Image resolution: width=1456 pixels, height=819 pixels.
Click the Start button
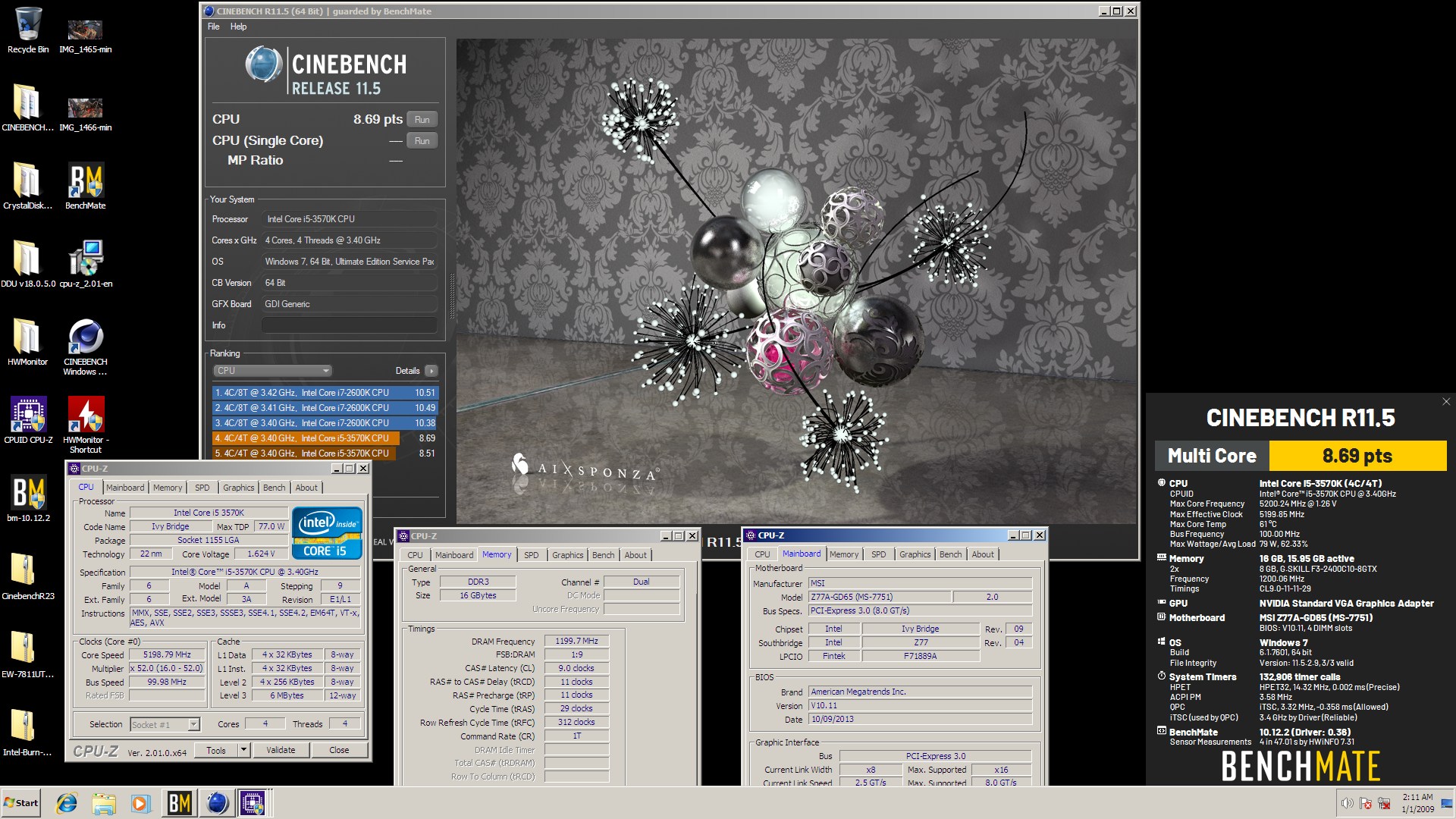(20, 803)
